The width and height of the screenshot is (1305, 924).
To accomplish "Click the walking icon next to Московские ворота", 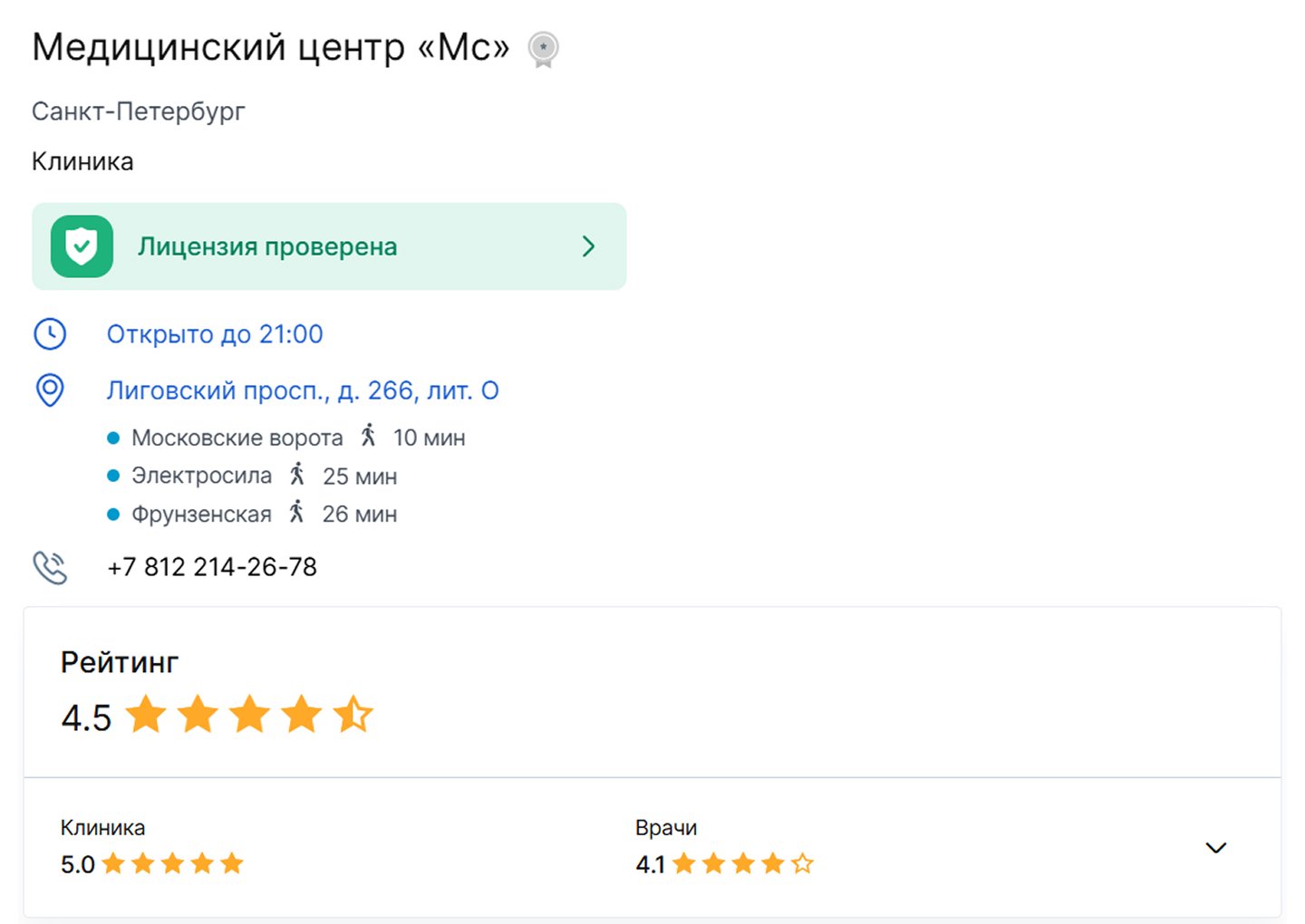I will [x=368, y=436].
